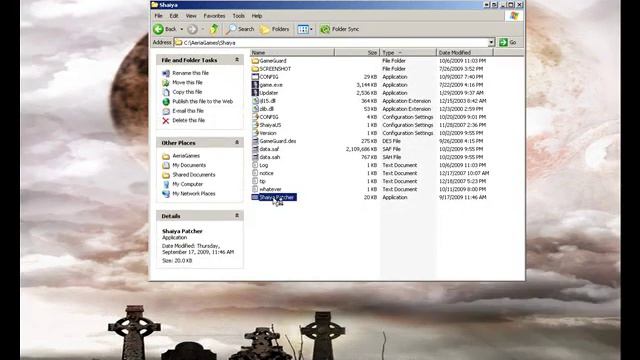
Task: Open the File menu
Action: tap(158, 16)
